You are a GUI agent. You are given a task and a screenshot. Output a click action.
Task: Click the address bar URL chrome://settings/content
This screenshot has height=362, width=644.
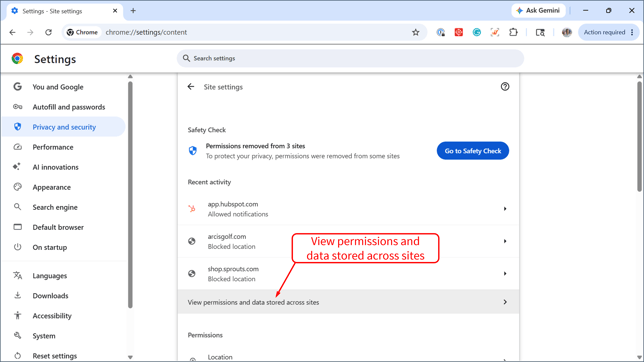coord(146,32)
